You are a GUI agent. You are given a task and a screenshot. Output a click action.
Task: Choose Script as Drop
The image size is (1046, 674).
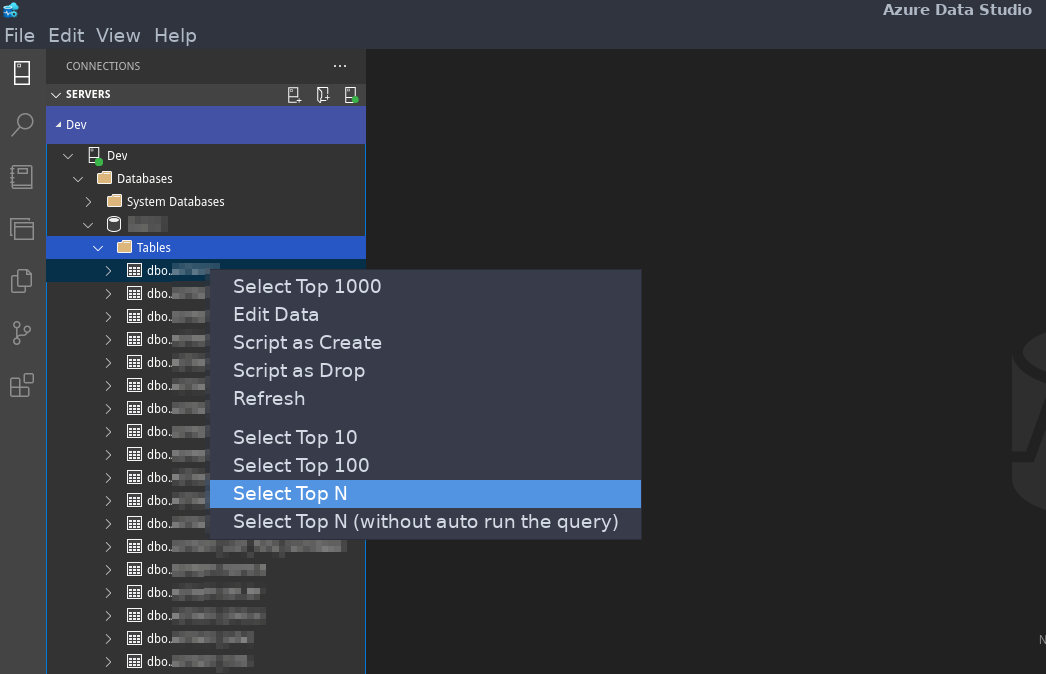coord(426,370)
